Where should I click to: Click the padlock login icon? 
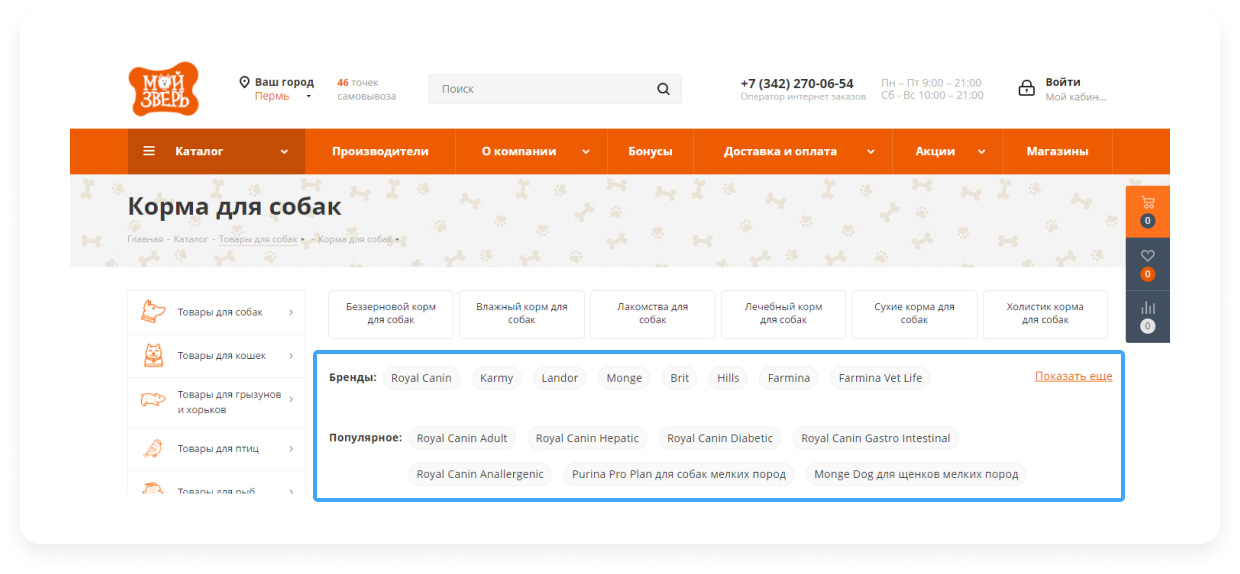(1026, 88)
